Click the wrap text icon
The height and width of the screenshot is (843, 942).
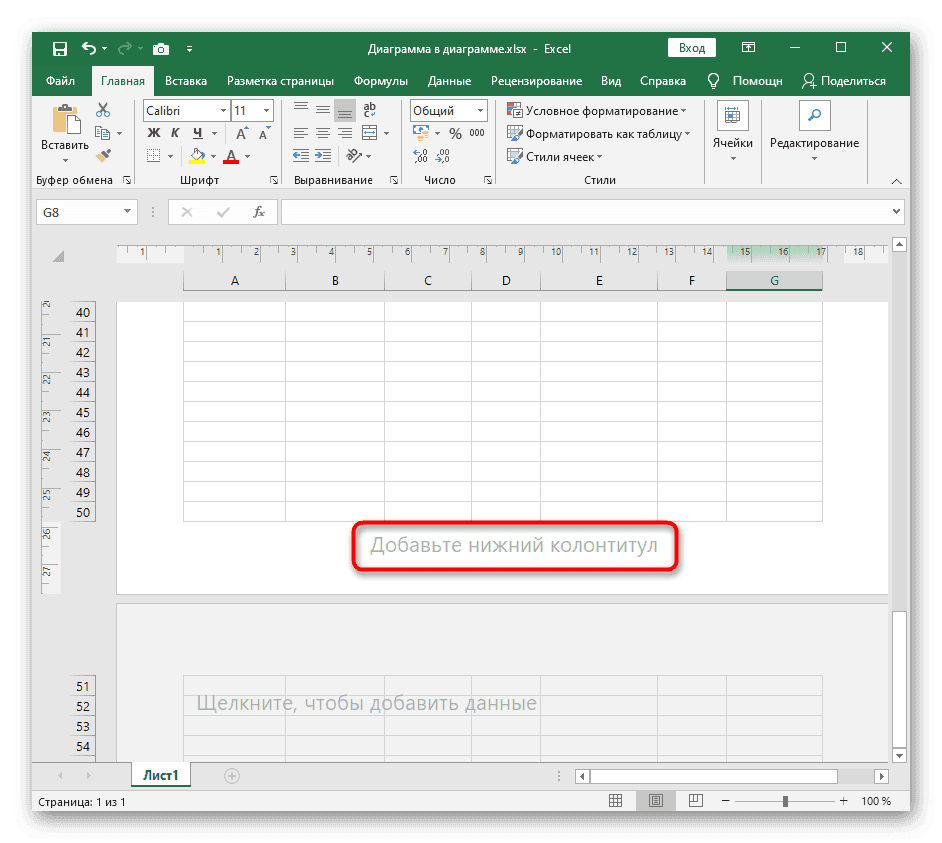[x=370, y=111]
